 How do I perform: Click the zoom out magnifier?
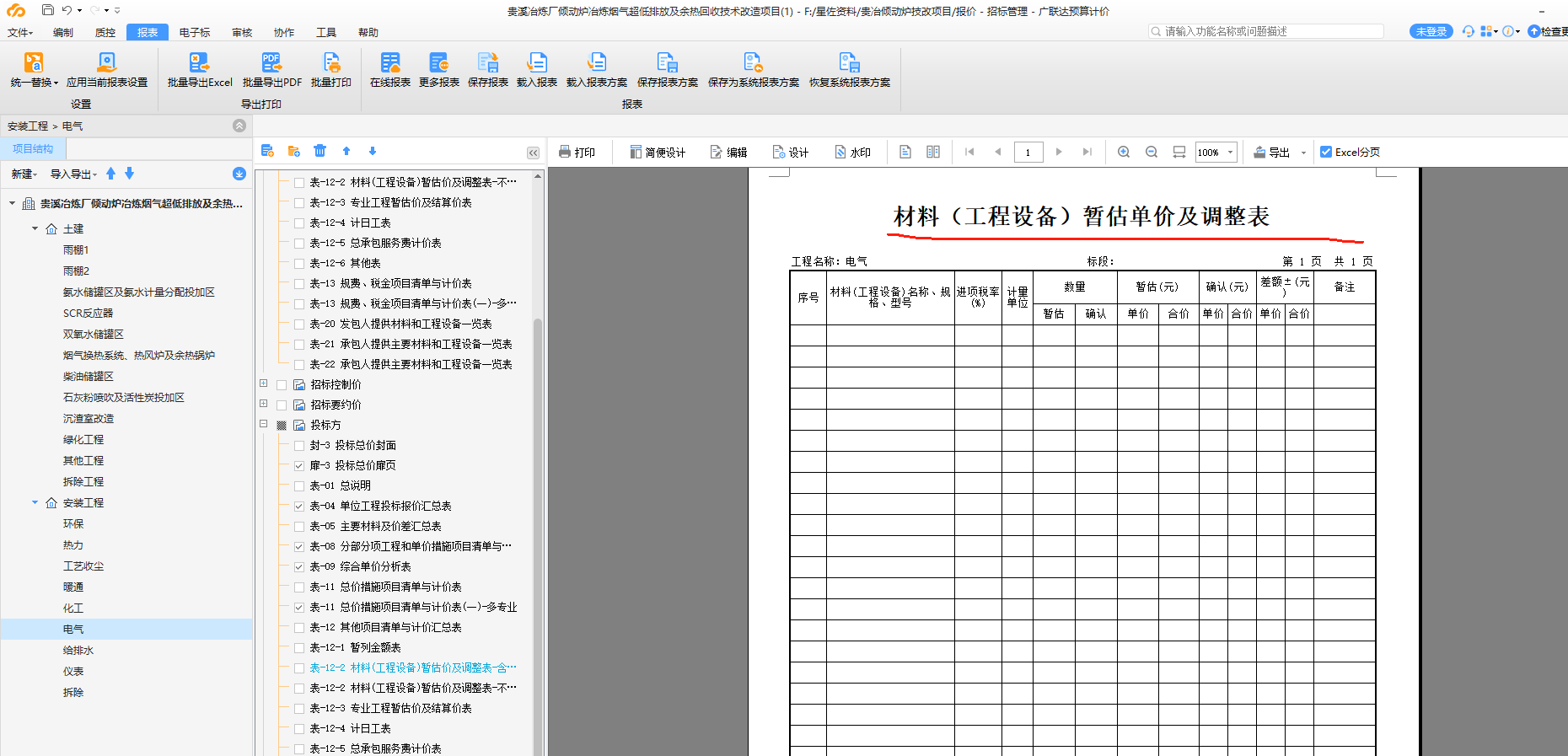point(1152,152)
